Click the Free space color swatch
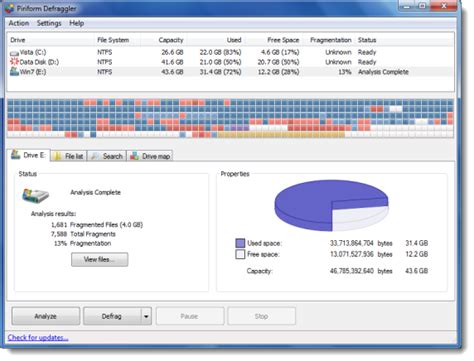 [x=240, y=254]
